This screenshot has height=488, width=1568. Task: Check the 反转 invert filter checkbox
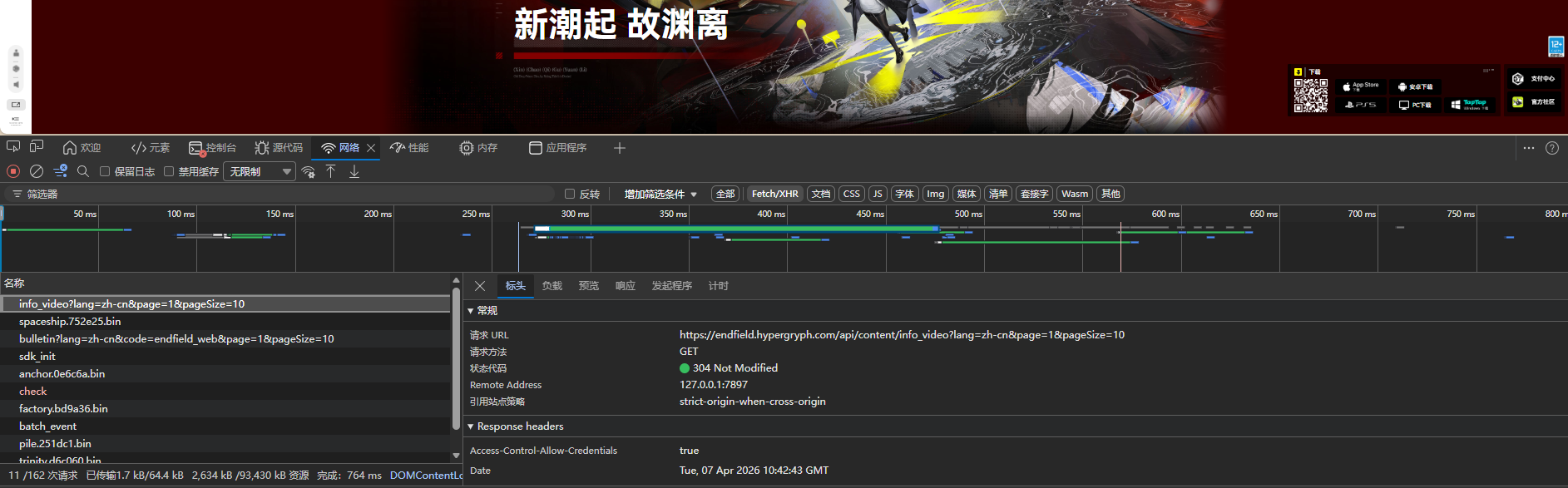click(x=570, y=194)
